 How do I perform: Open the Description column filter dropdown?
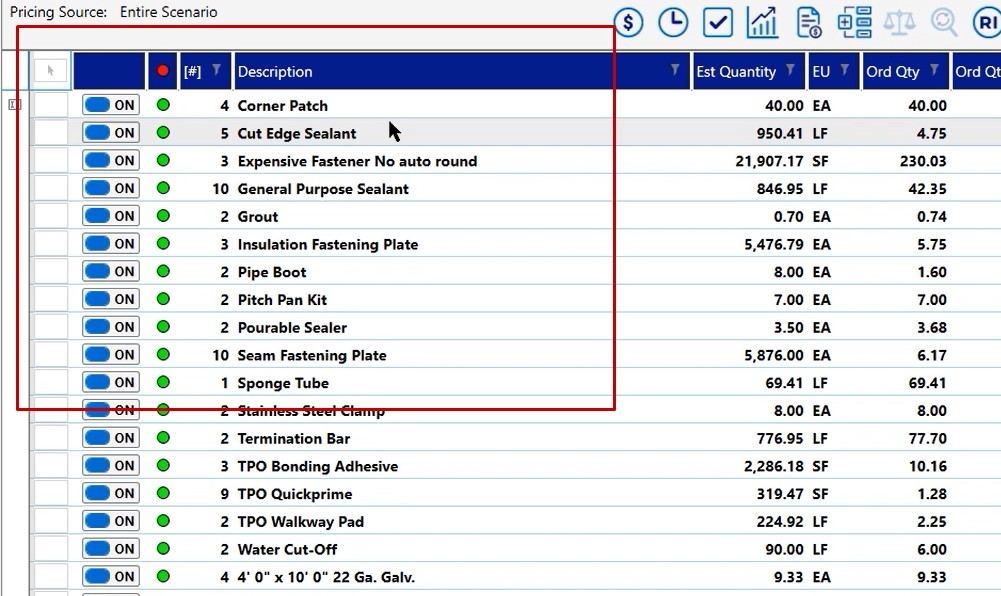pos(675,70)
